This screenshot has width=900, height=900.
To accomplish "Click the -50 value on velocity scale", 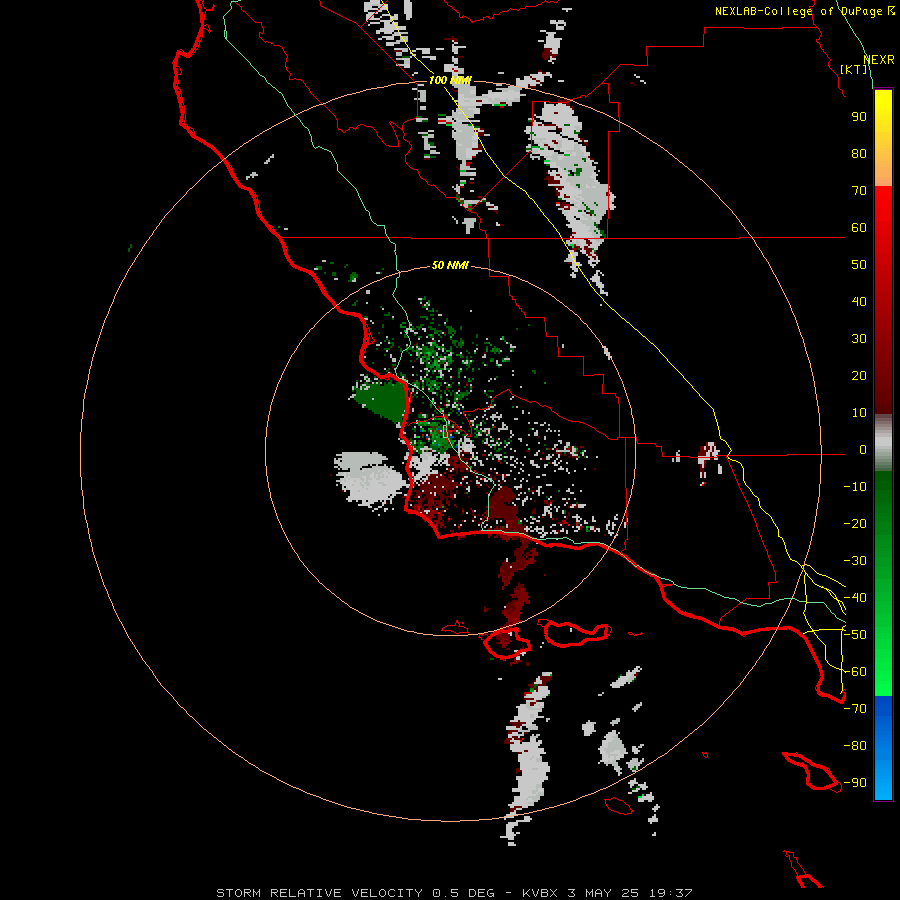I will point(855,635).
